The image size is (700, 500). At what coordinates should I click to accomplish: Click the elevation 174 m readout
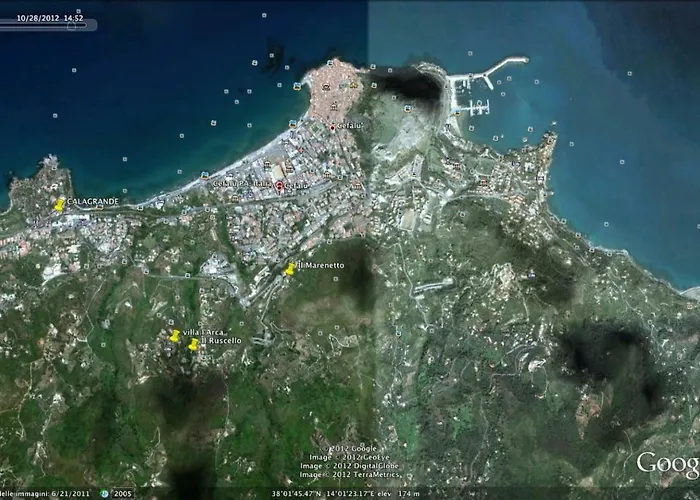coord(402,493)
